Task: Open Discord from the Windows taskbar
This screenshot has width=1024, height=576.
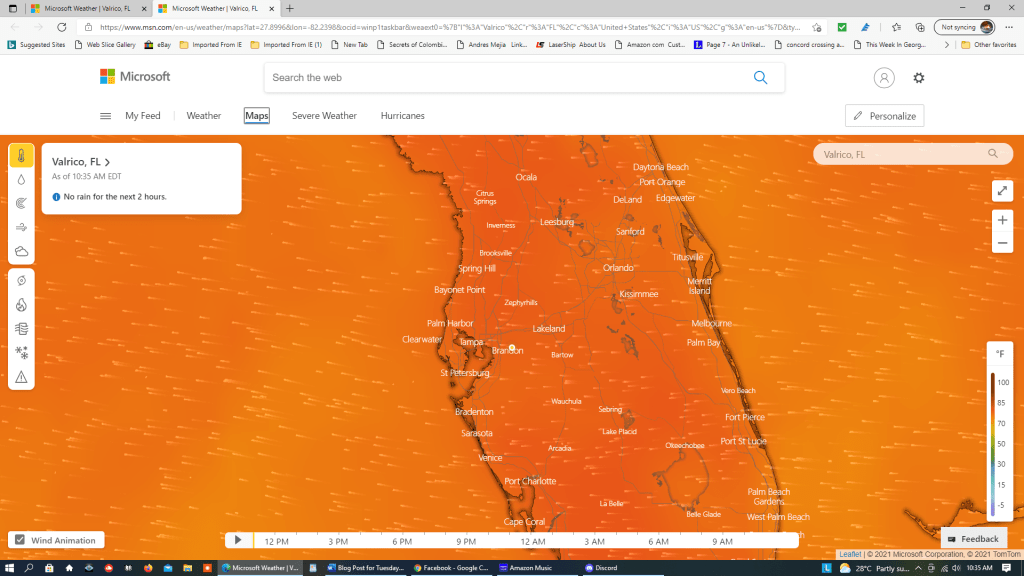Action: click(x=603, y=568)
